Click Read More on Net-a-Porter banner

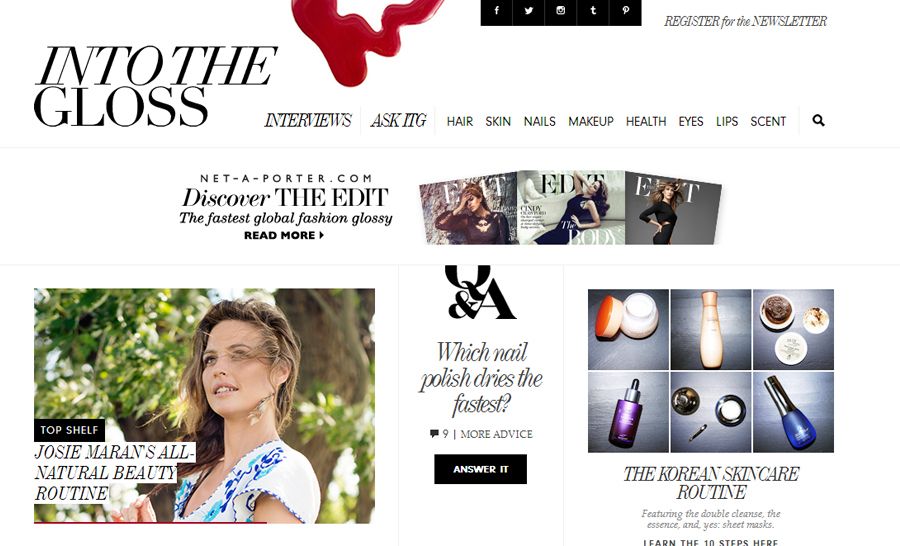(x=284, y=235)
